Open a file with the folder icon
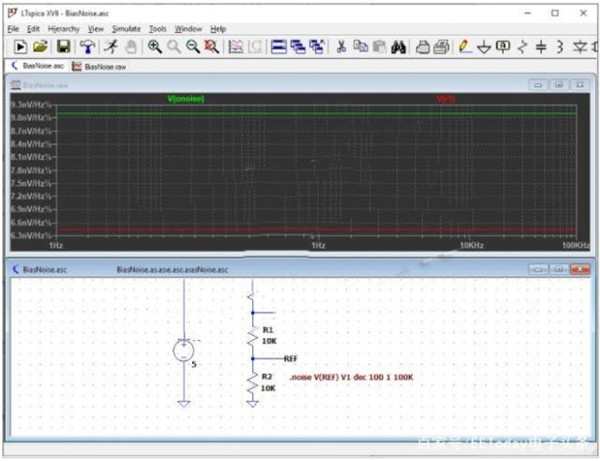600x461 pixels. click(40, 47)
